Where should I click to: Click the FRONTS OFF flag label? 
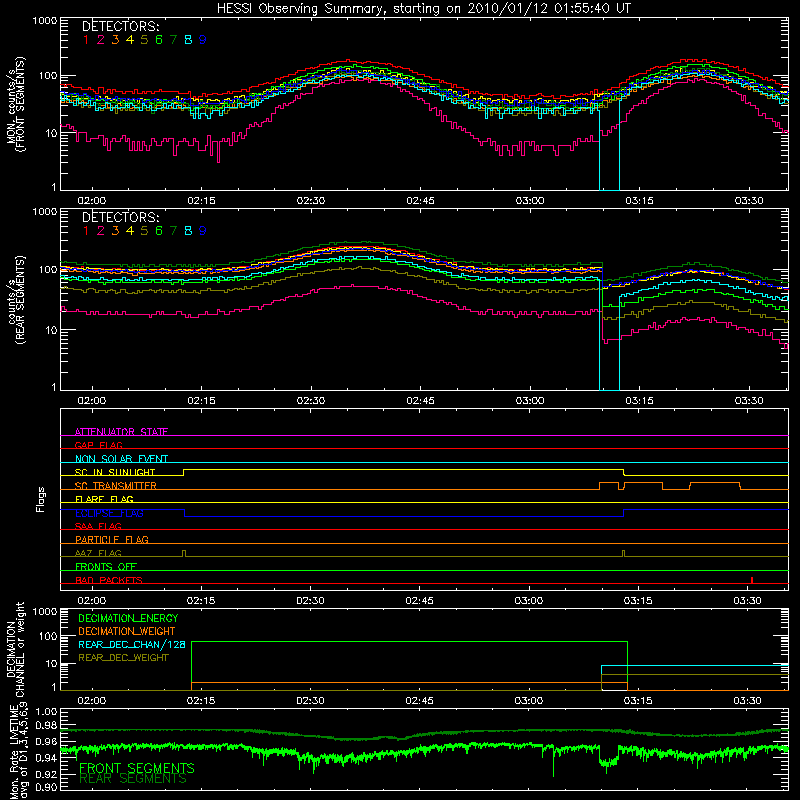pos(106,566)
